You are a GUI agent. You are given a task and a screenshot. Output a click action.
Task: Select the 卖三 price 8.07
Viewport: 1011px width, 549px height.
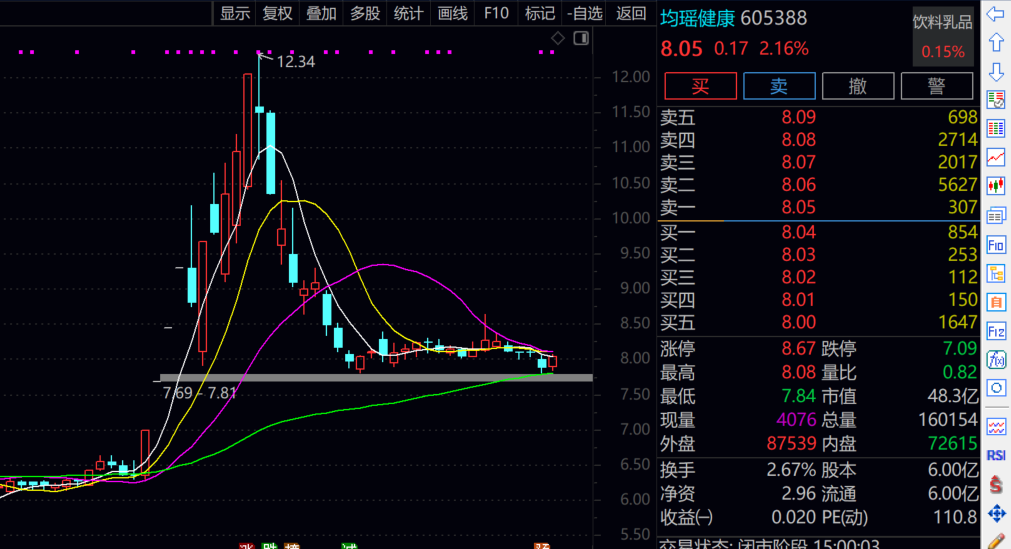798,163
